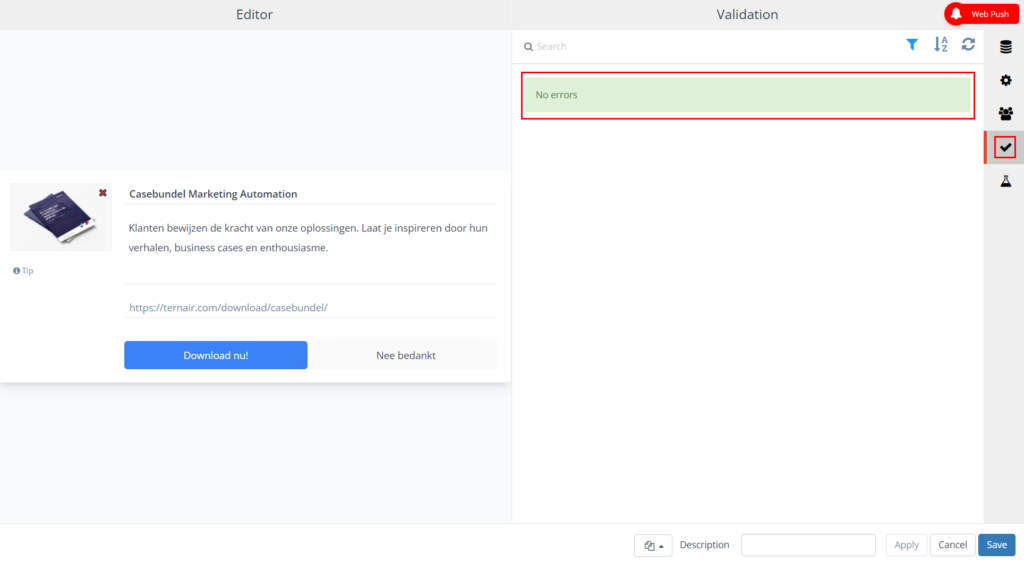The image size is (1024, 562).
Task: Show the Tip under the image
Action: 23,271
